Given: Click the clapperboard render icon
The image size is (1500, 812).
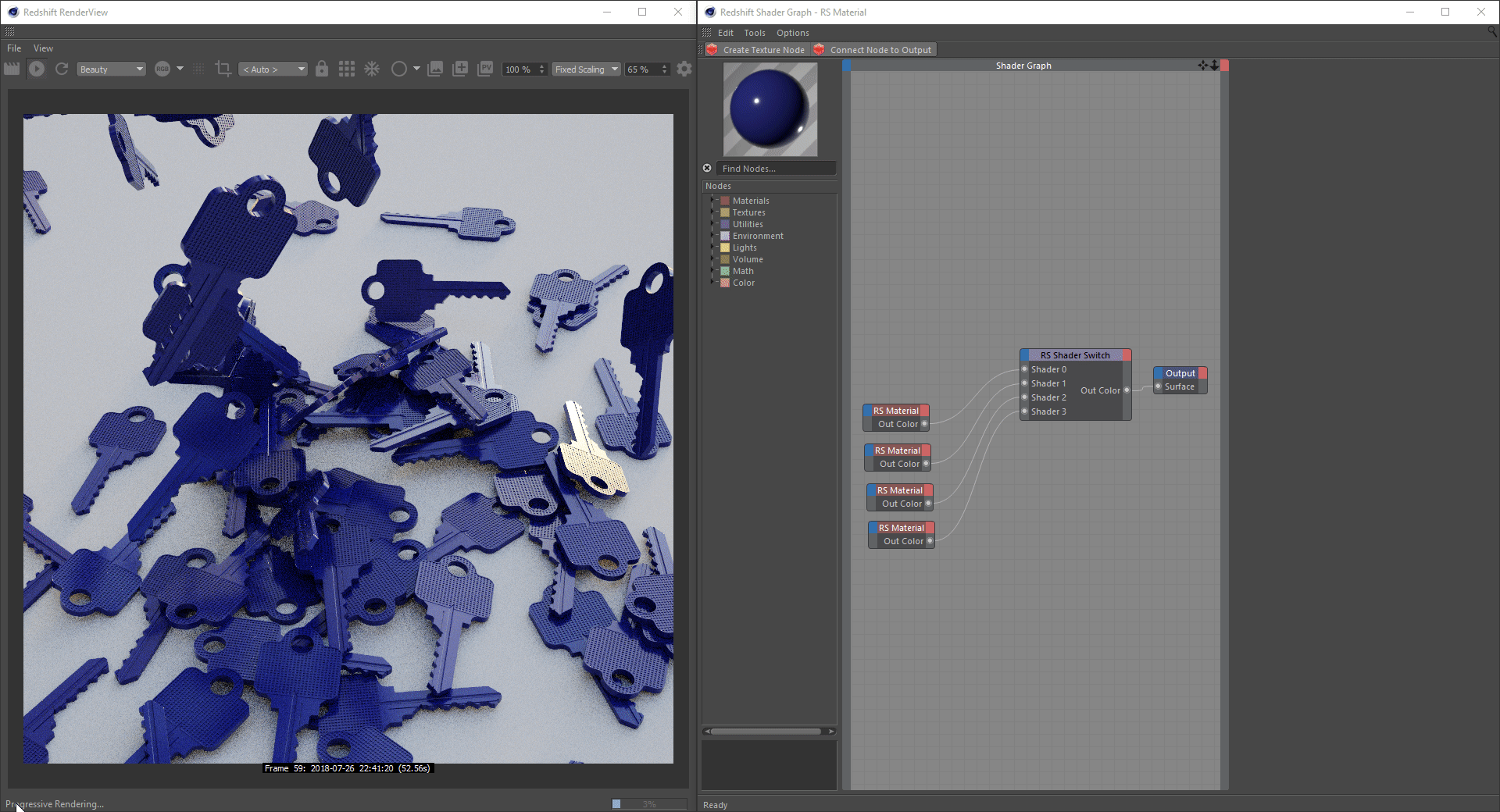Looking at the screenshot, I should coord(12,69).
